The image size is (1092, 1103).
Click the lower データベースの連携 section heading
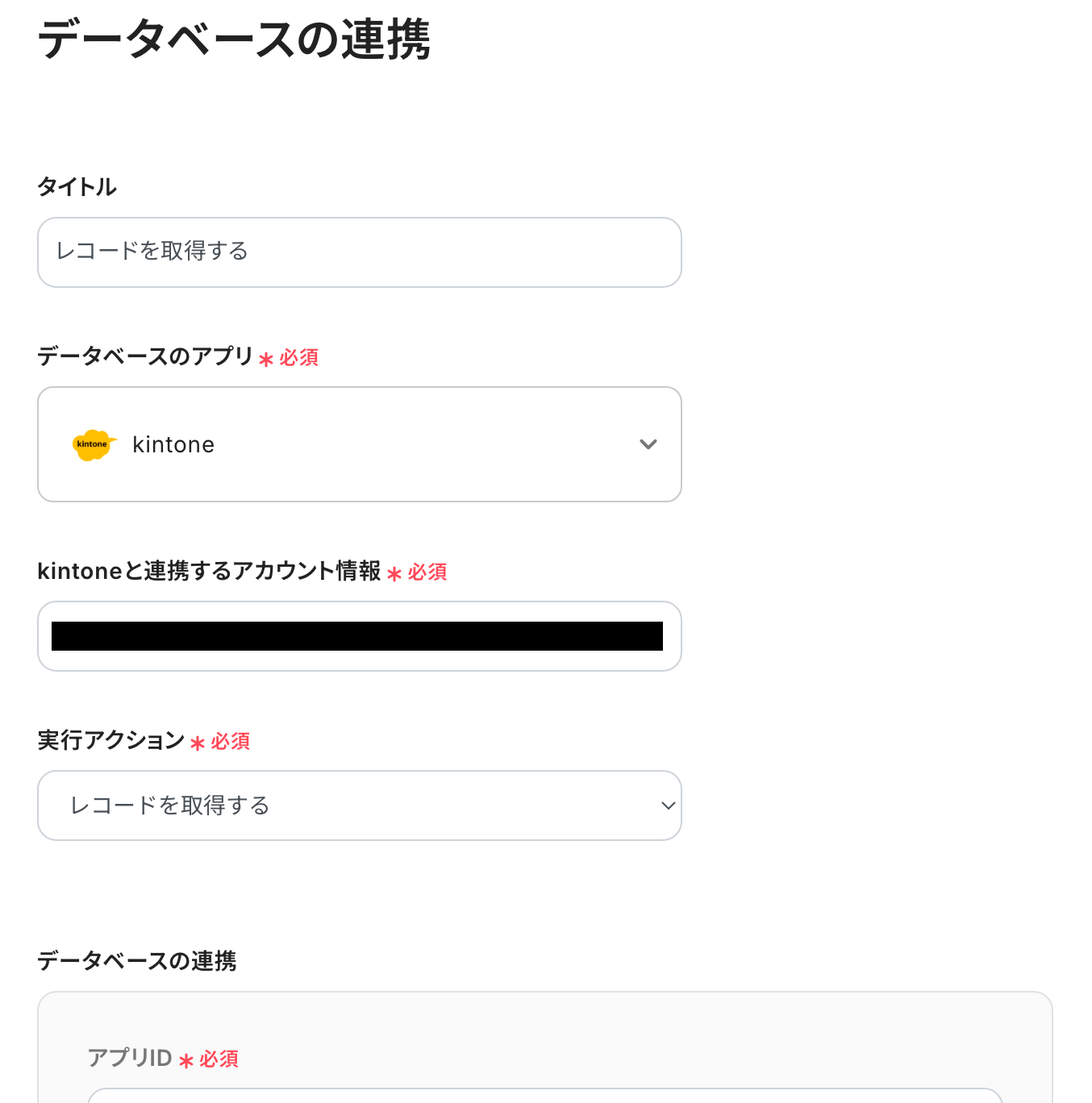(137, 961)
